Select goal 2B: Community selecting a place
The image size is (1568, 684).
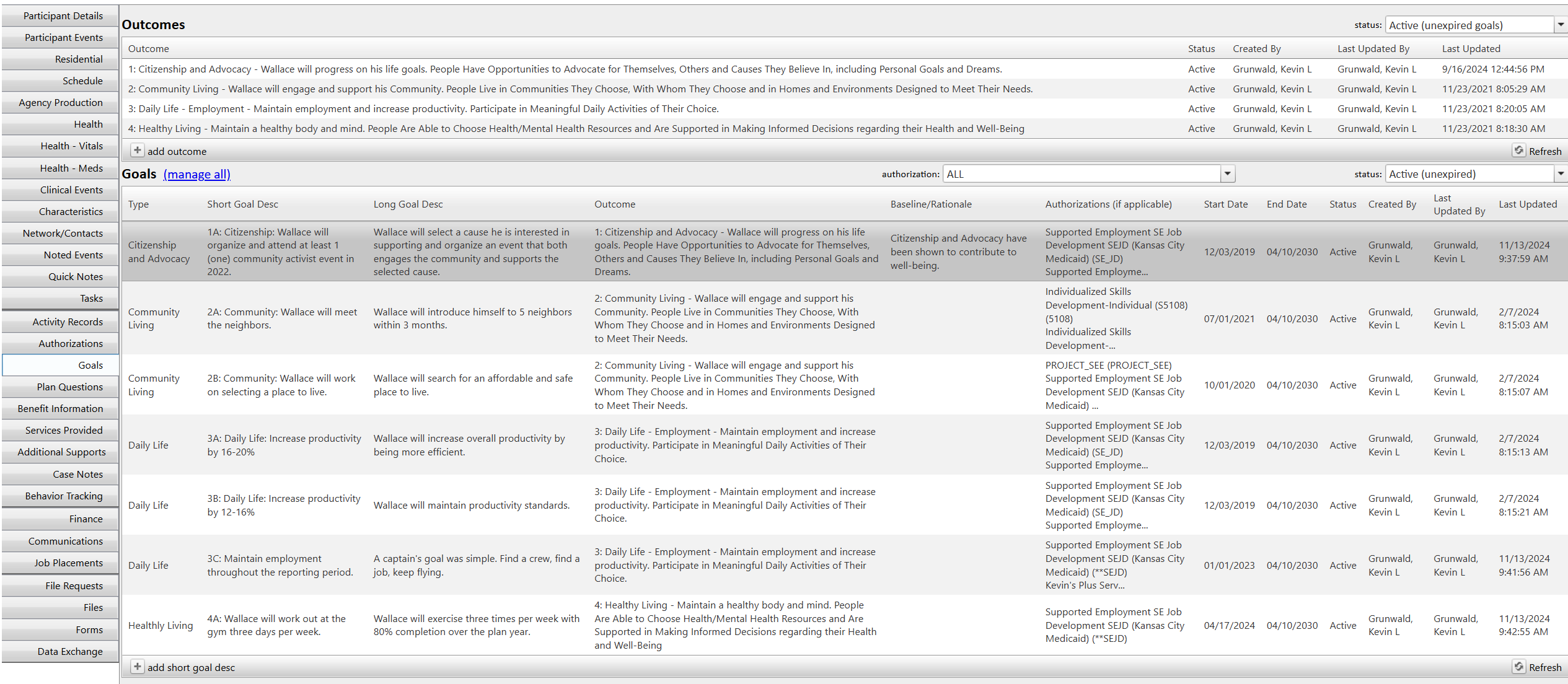click(844, 385)
